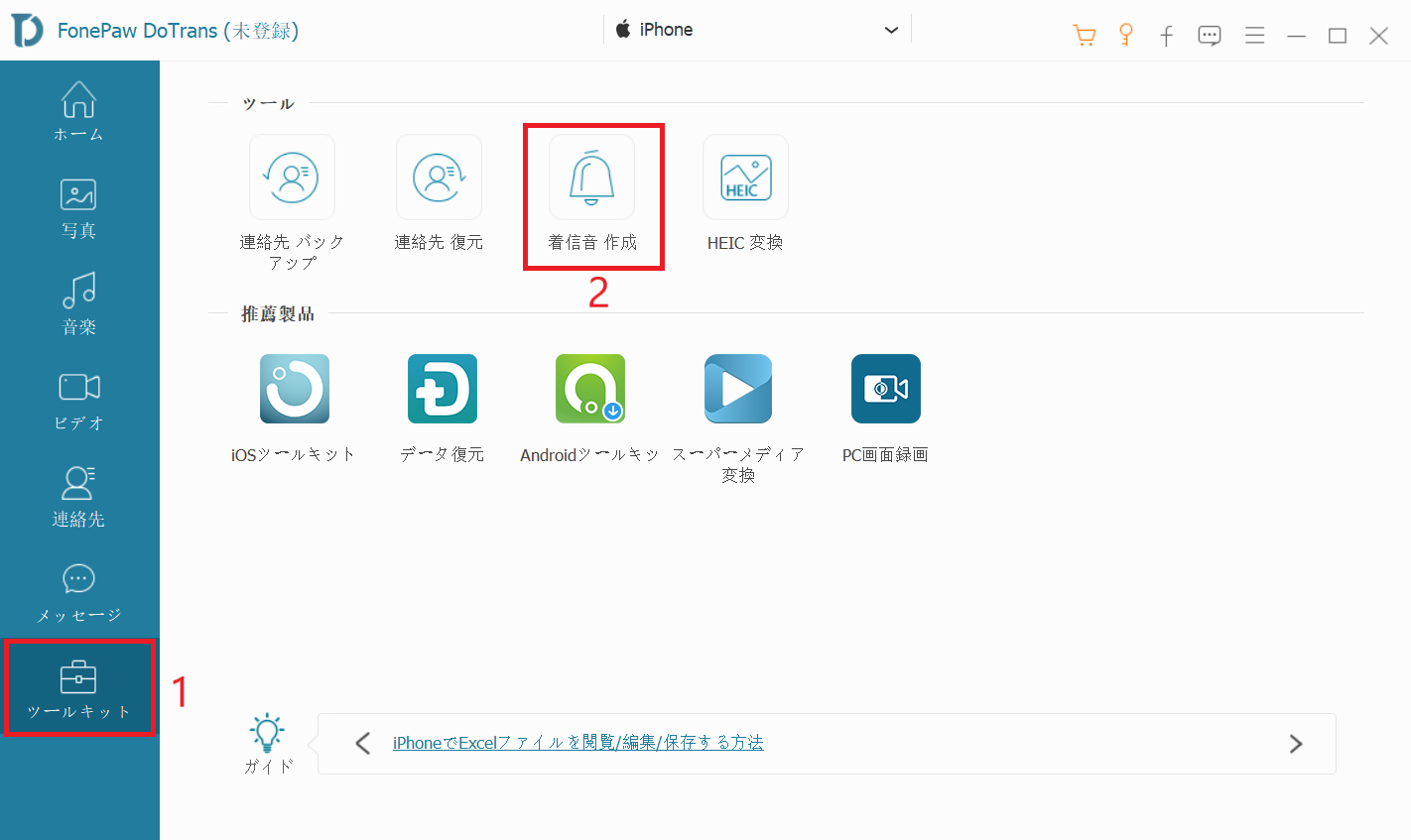Go to 写真 (Photos) in the sidebar

click(x=78, y=208)
